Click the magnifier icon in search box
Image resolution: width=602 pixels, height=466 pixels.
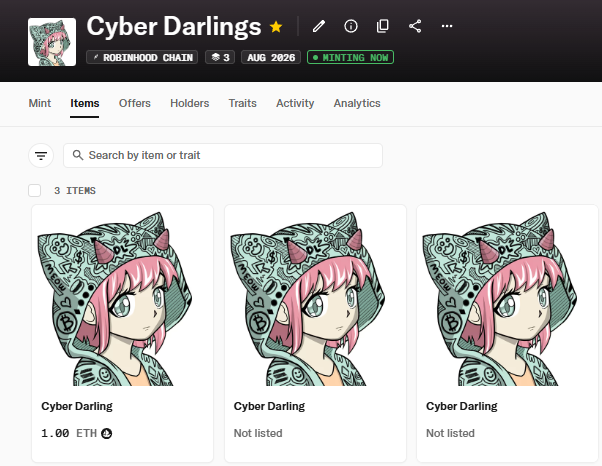[78, 155]
